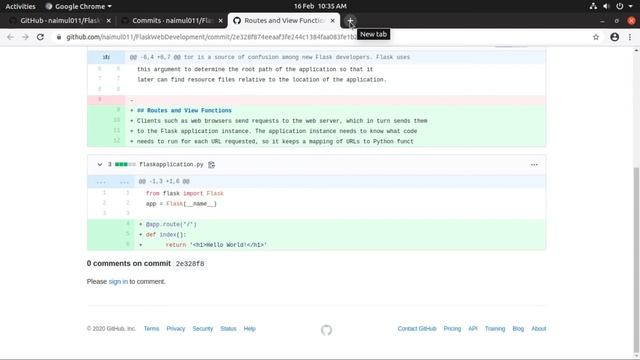The height and width of the screenshot is (360, 640).
Task: Click the flaskapplication.py file name
Action: coord(171,164)
